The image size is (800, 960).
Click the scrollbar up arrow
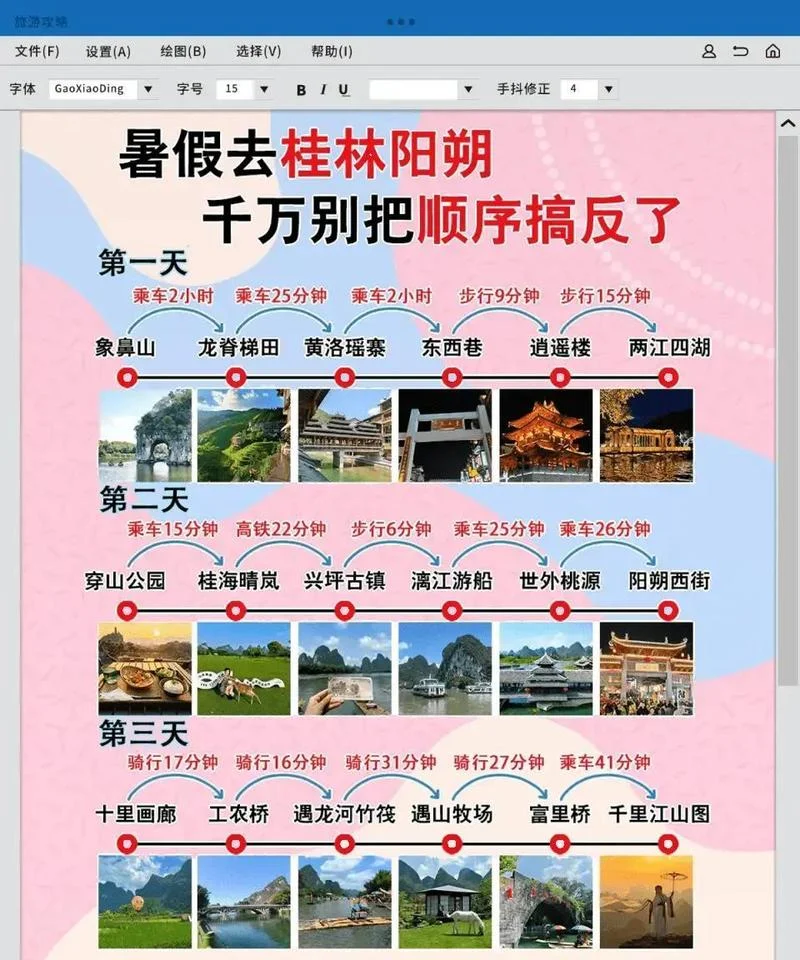(788, 123)
